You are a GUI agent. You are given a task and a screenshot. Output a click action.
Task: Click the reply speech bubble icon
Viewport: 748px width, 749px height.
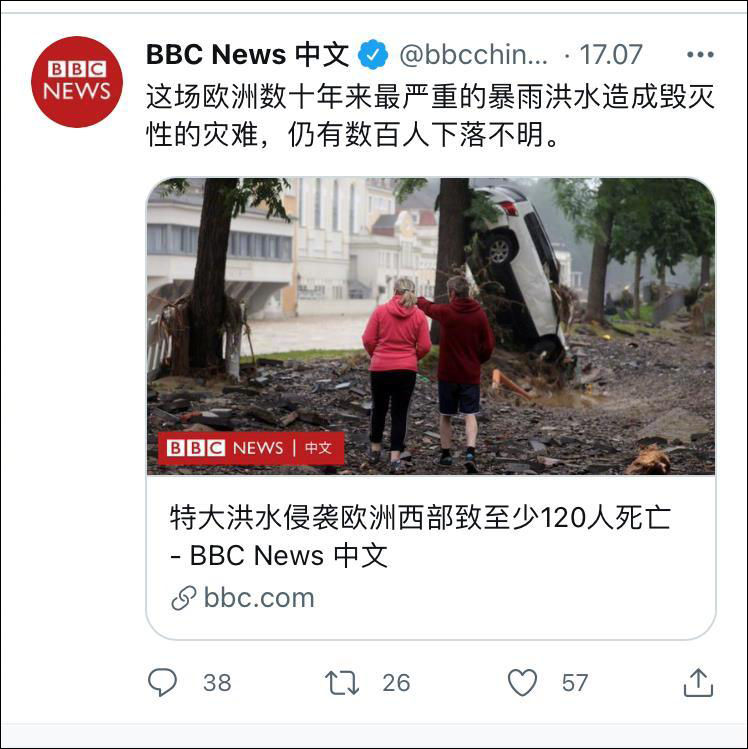tap(162, 682)
